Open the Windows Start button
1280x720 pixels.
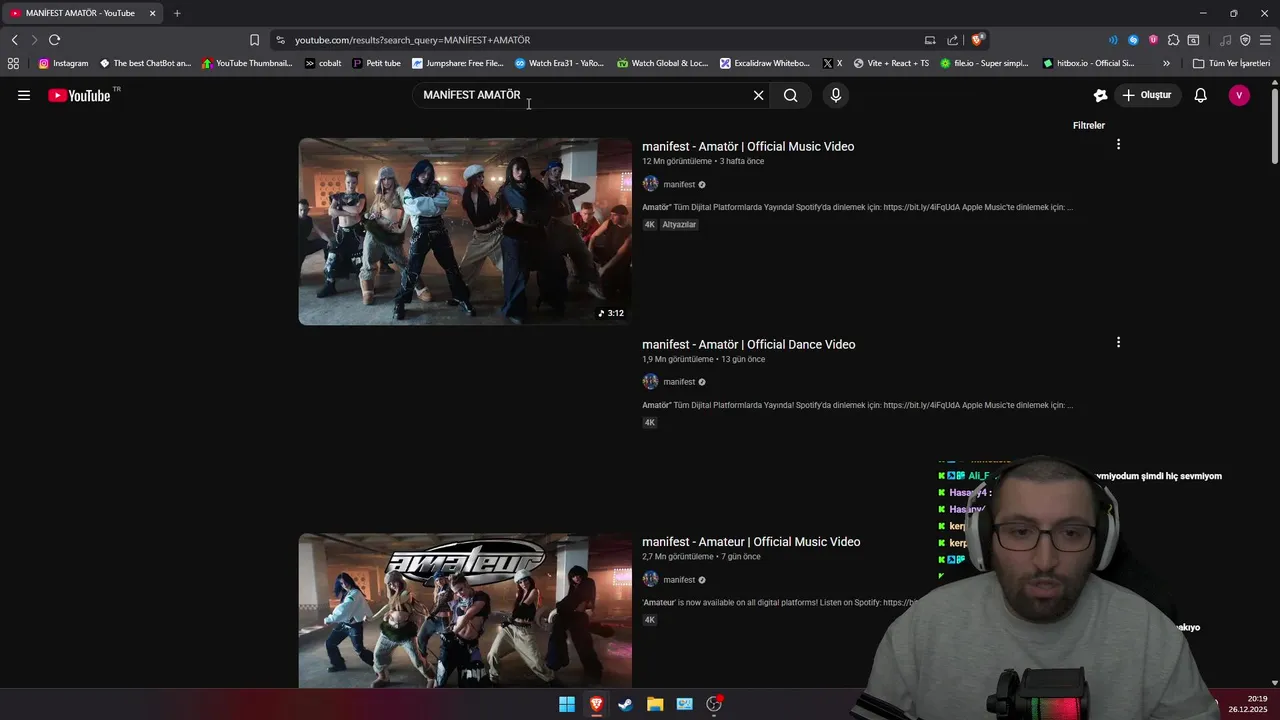click(x=567, y=704)
